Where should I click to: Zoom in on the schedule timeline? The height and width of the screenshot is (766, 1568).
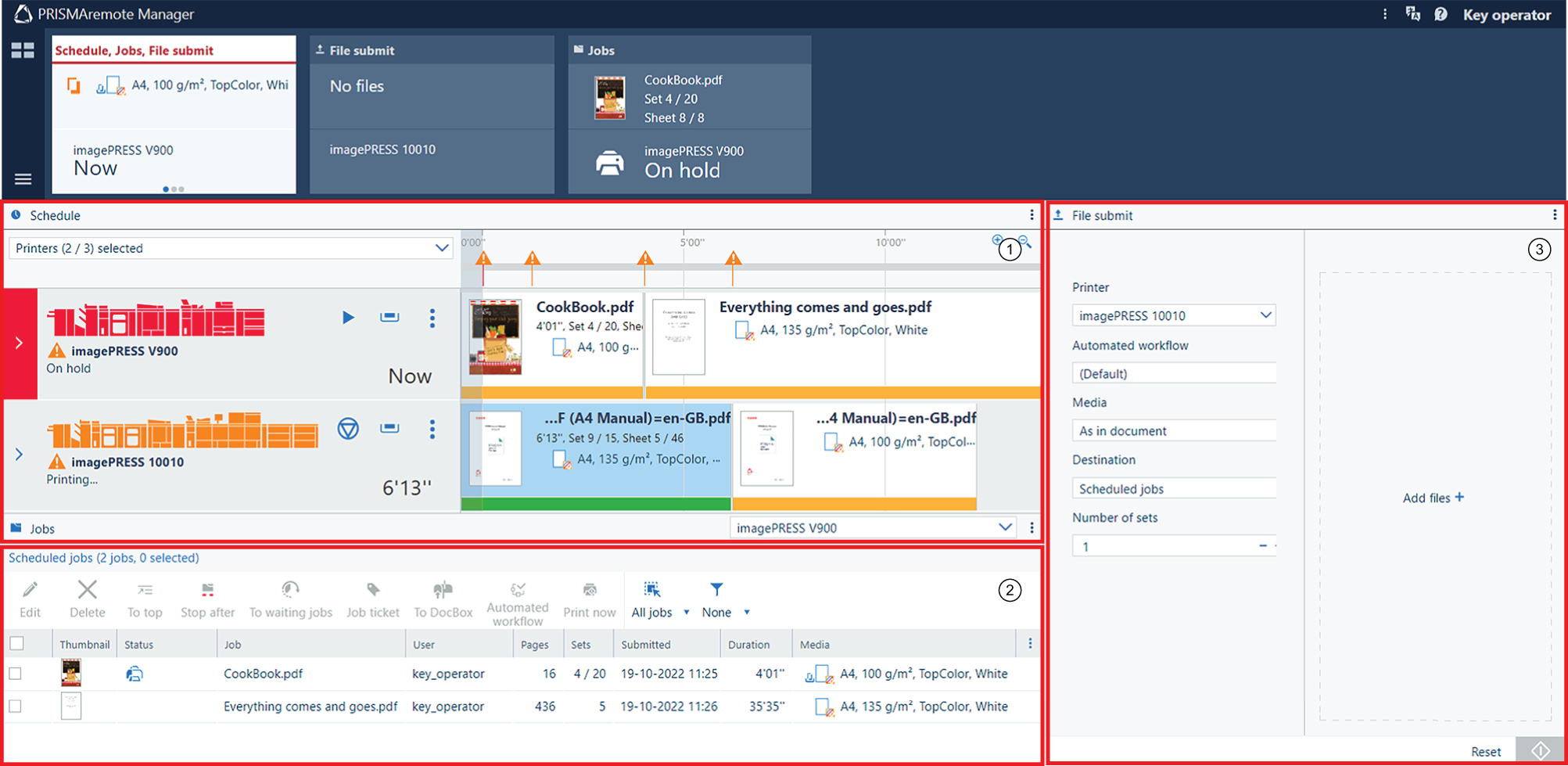(x=997, y=240)
